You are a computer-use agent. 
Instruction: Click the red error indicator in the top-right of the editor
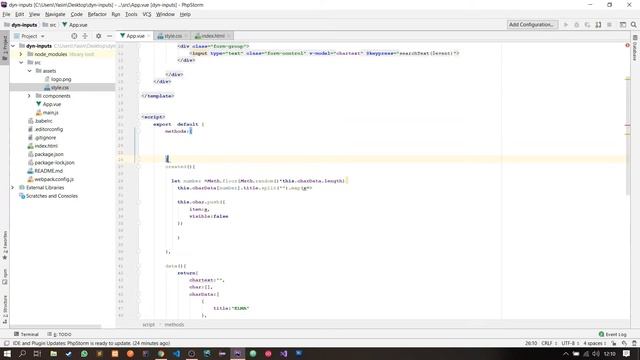[627, 45]
